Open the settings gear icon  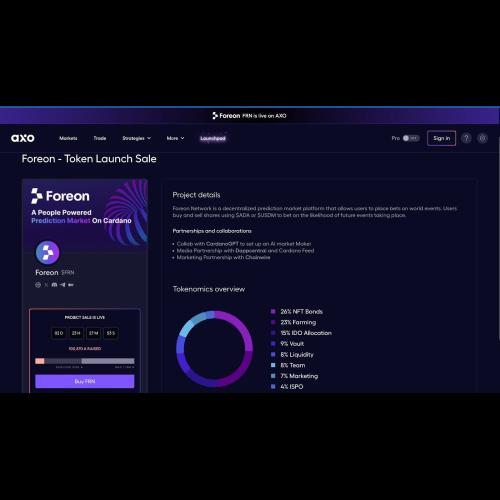tap(482, 138)
